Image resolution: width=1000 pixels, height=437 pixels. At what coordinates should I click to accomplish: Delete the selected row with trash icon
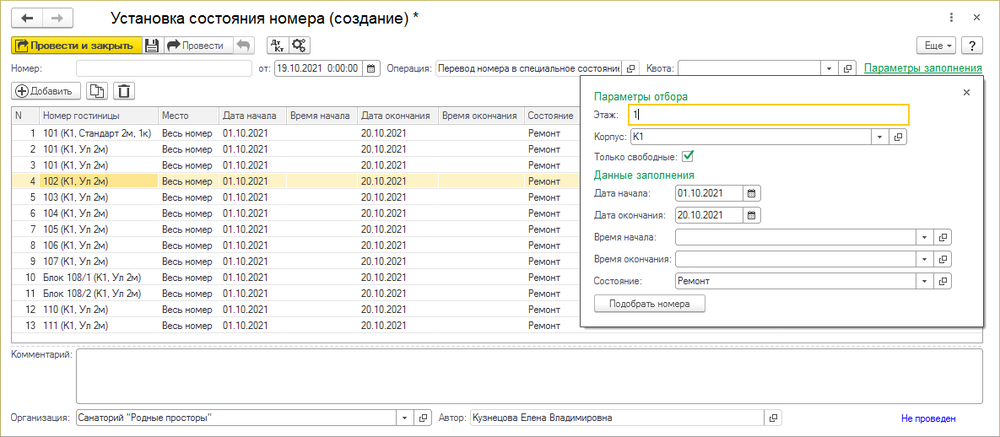tap(124, 91)
